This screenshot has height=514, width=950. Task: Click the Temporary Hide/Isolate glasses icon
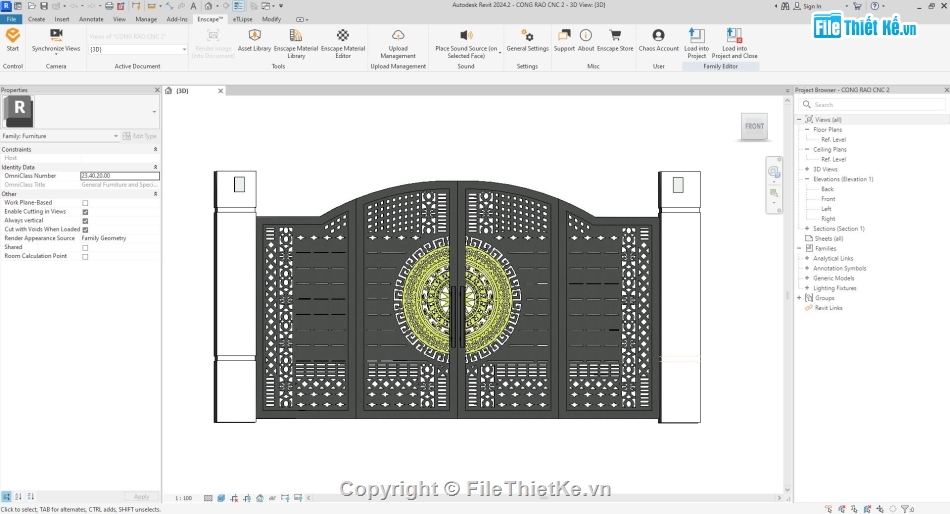point(272,498)
